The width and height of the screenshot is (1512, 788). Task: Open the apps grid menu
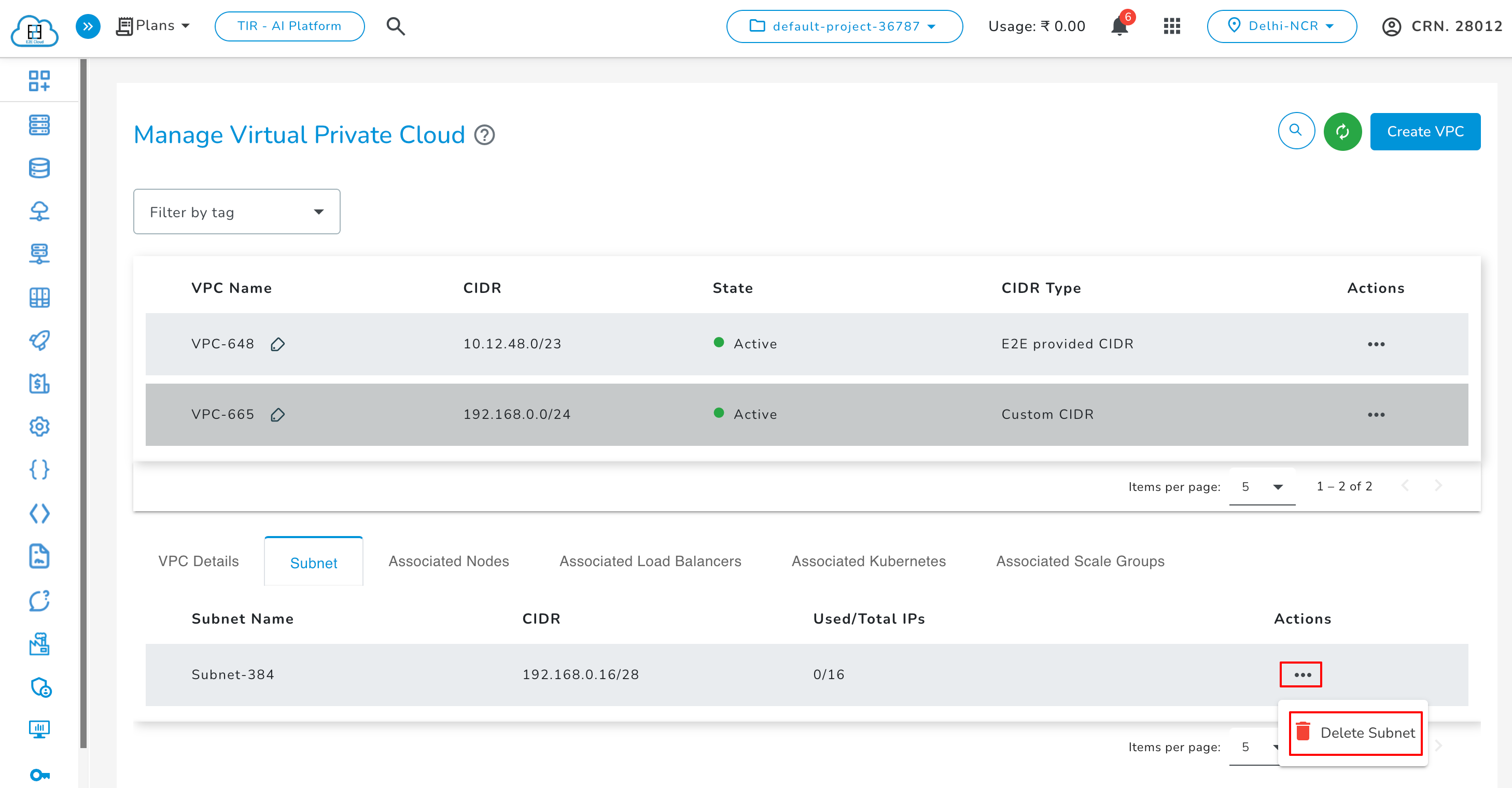point(1171,26)
